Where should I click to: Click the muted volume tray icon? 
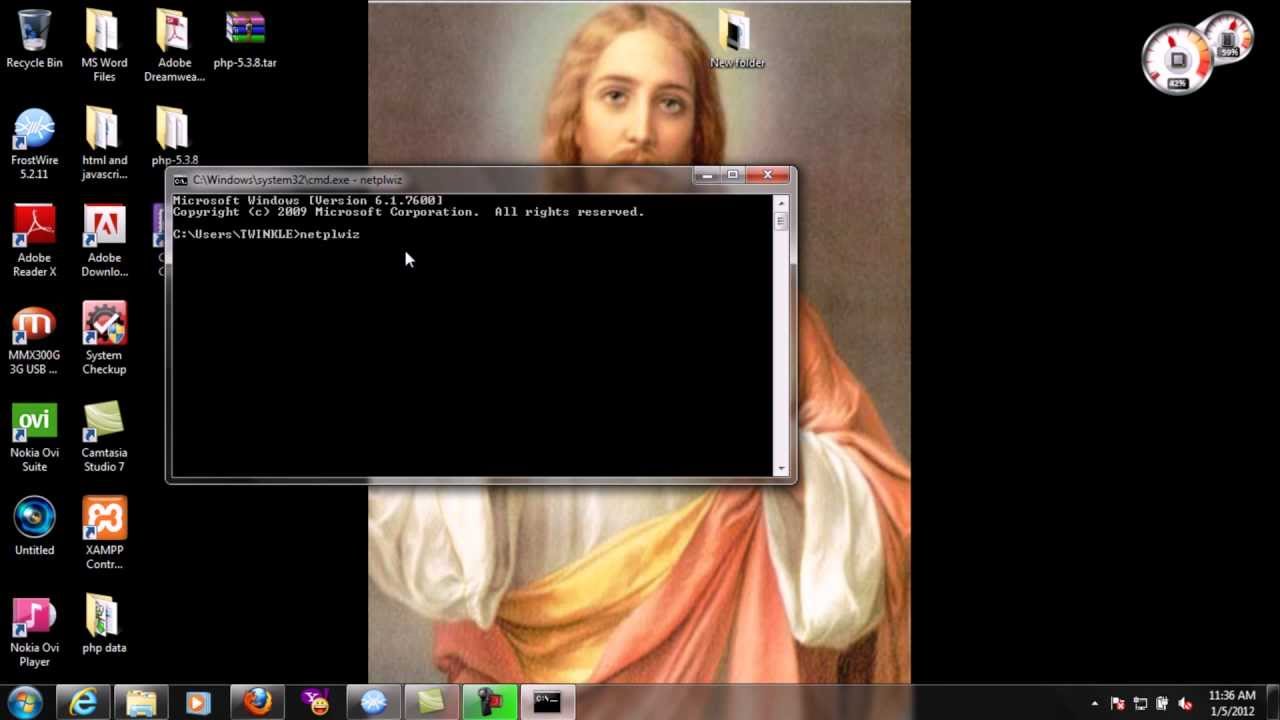1185,704
